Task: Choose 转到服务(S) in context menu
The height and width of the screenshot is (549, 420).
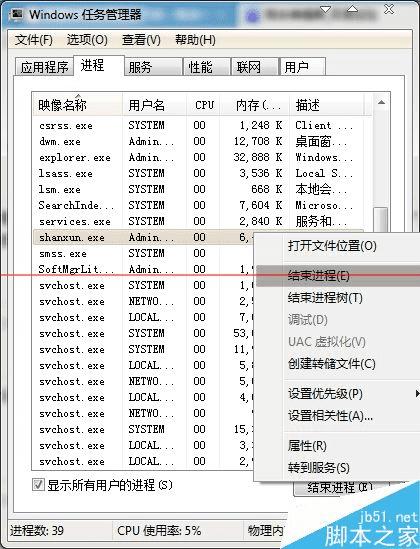Action: pyautogui.click(x=337, y=468)
